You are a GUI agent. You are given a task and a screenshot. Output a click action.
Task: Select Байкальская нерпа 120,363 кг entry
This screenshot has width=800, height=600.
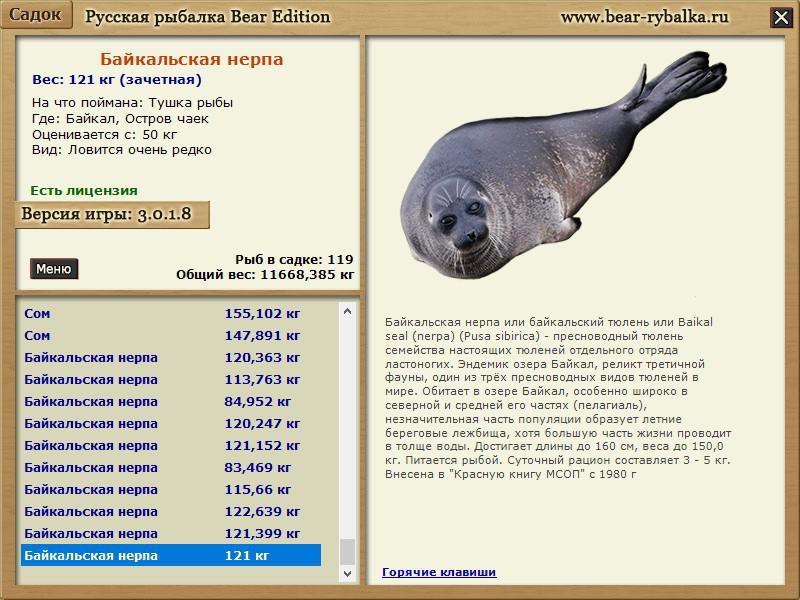click(x=170, y=357)
